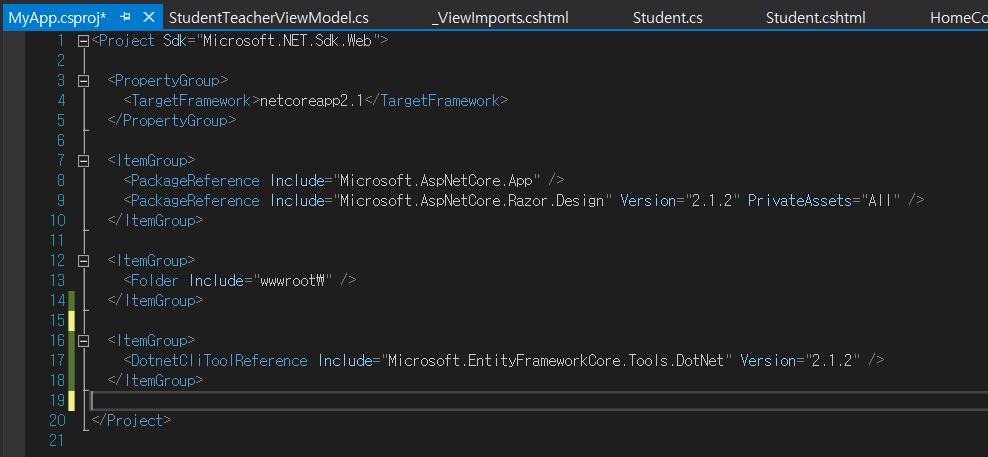Click line number 9 in the margin

pyautogui.click(x=60, y=201)
